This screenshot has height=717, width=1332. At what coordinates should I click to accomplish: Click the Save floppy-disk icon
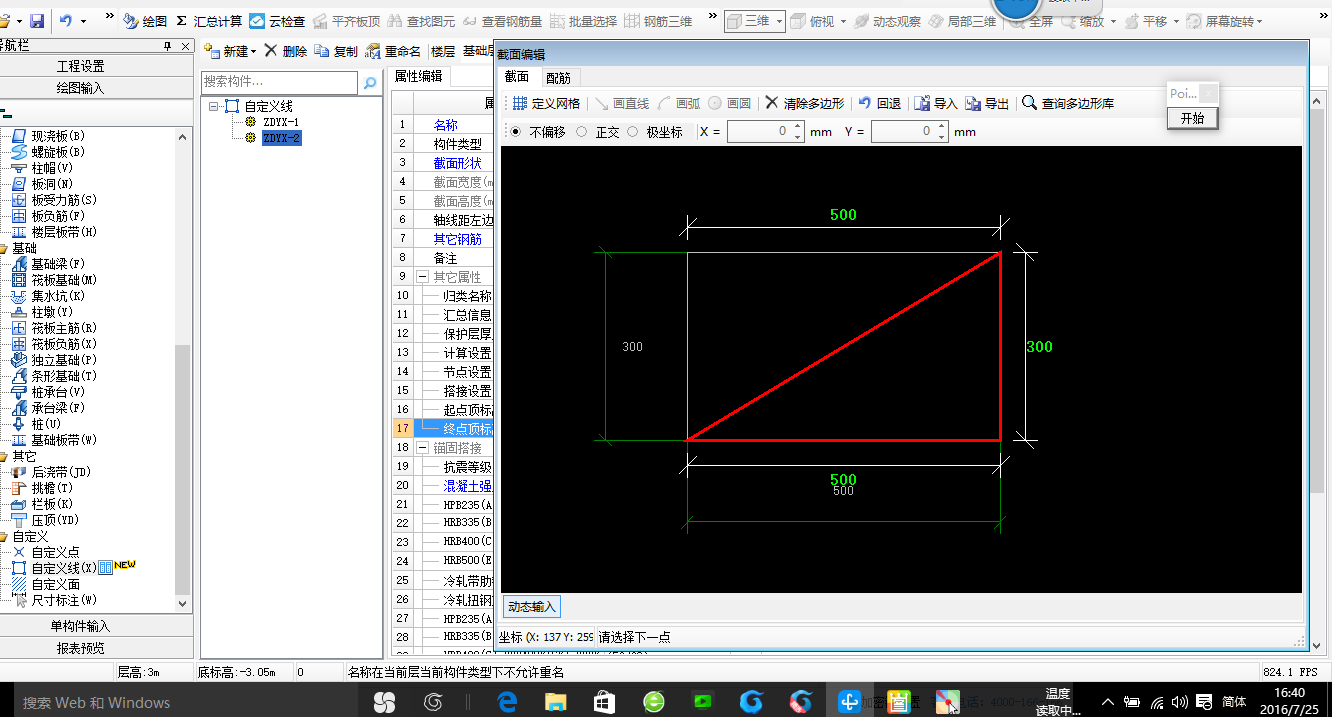[37, 21]
